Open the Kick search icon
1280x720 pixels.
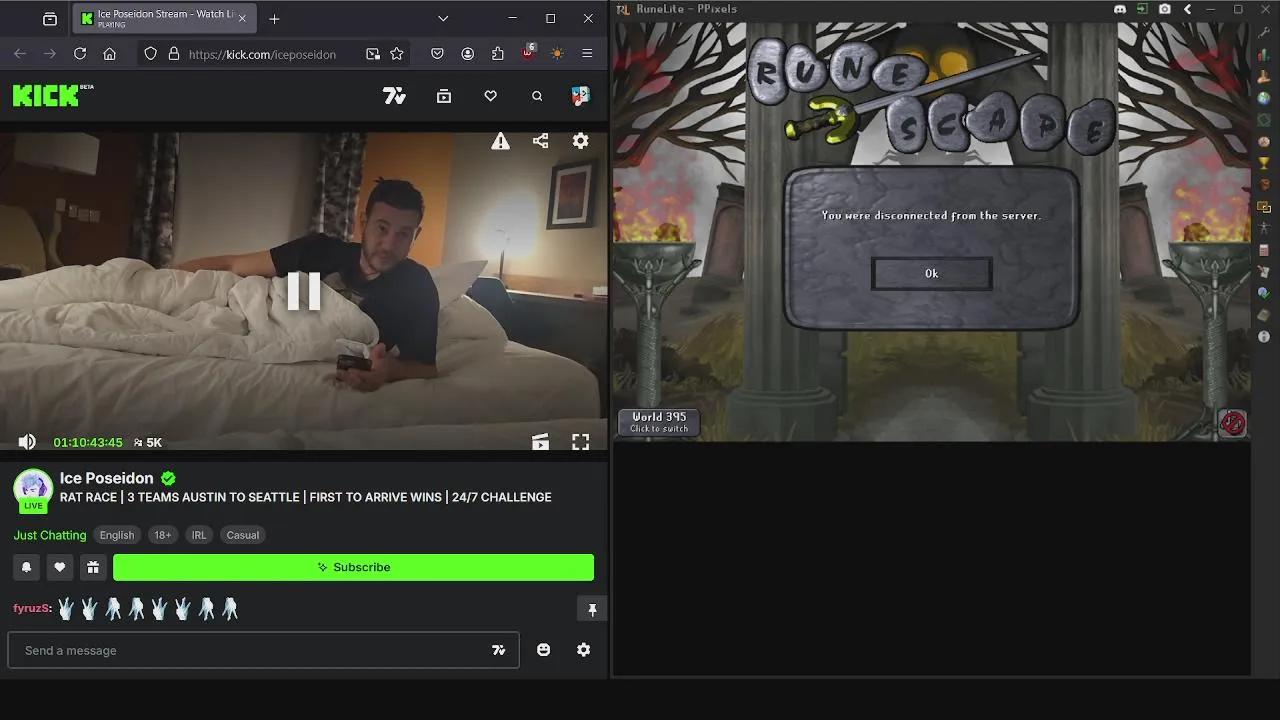537,96
